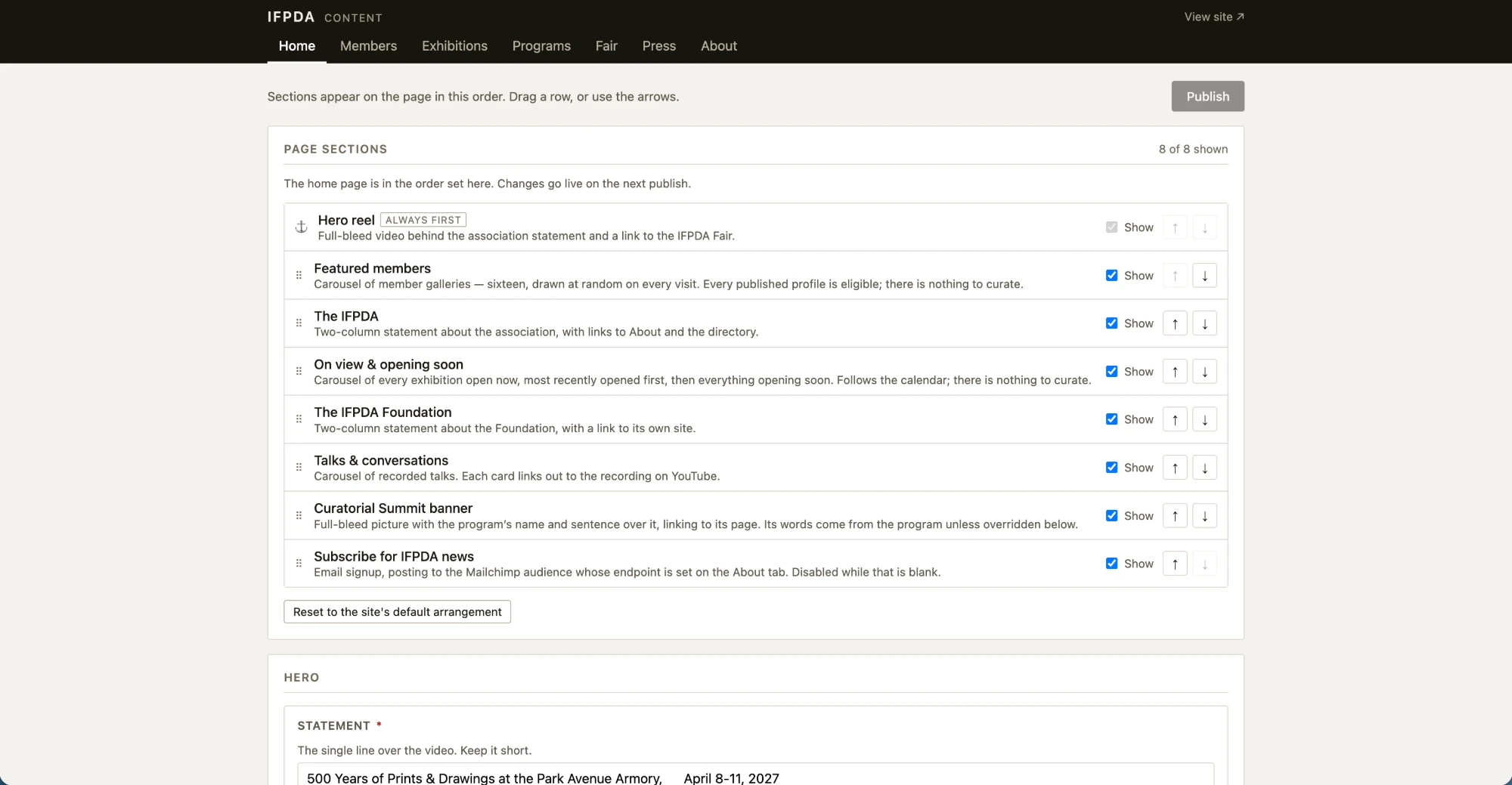Move Curatorial Summit banner down
The width and height of the screenshot is (1512, 785).
1204,516
